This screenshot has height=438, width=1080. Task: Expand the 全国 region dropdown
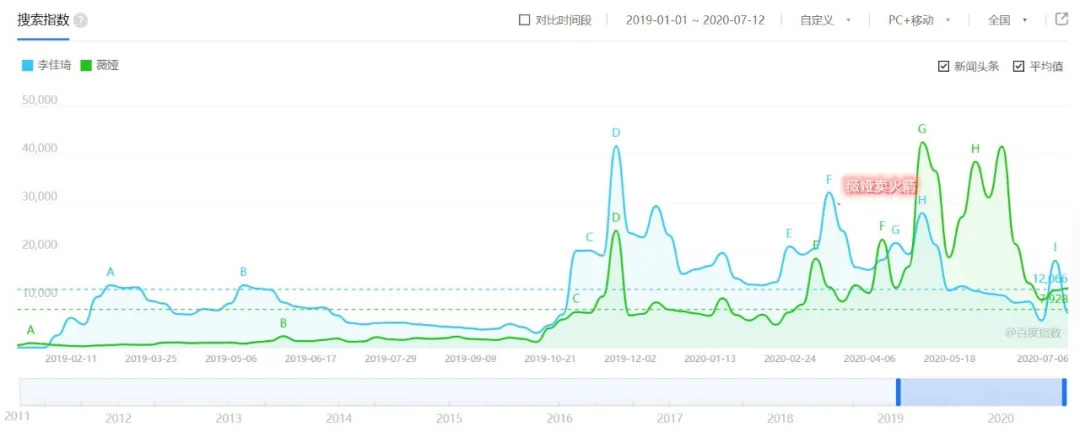pos(1007,20)
